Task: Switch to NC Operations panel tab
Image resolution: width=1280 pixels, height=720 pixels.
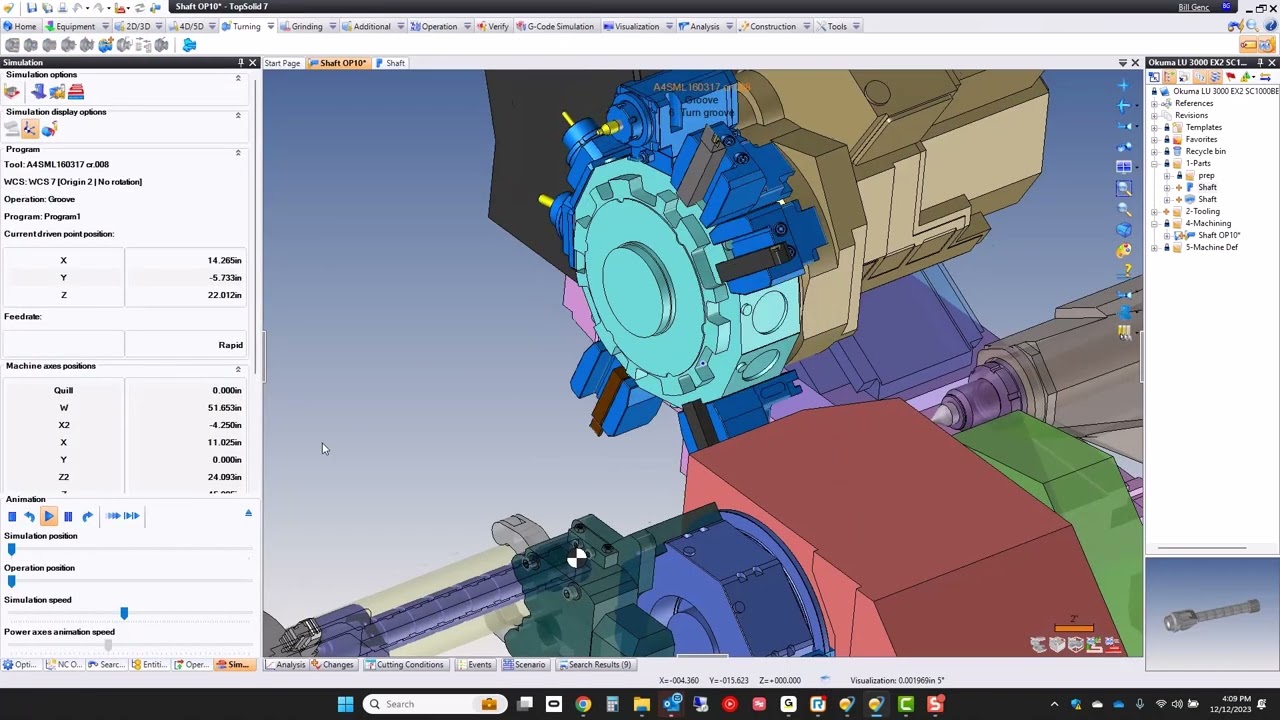Action: (x=63, y=664)
